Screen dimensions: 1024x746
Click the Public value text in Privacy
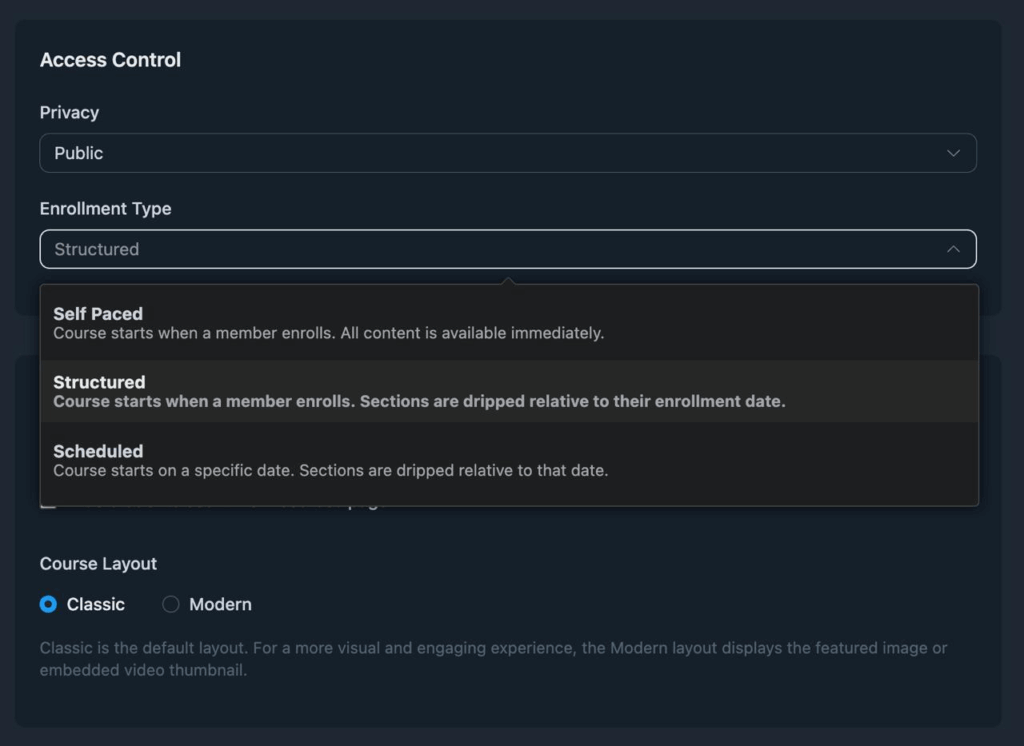coord(79,153)
